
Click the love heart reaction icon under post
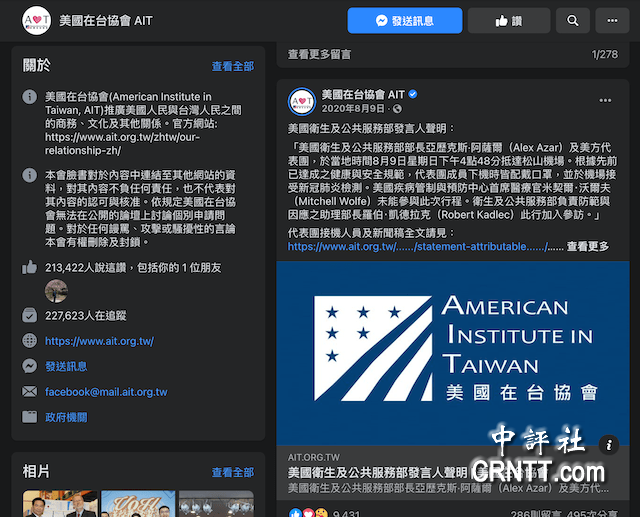(308, 513)
